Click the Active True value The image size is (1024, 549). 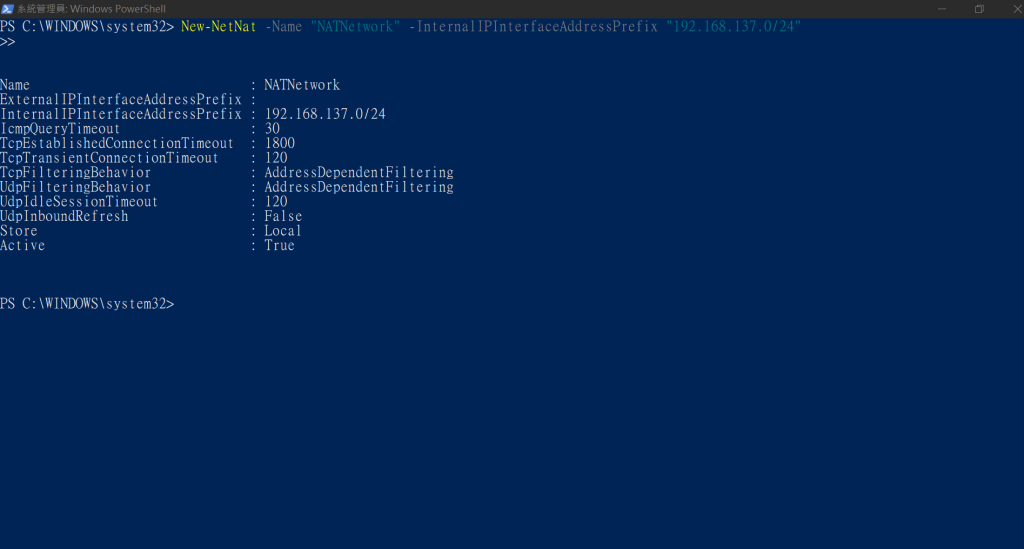click(280, 245)
